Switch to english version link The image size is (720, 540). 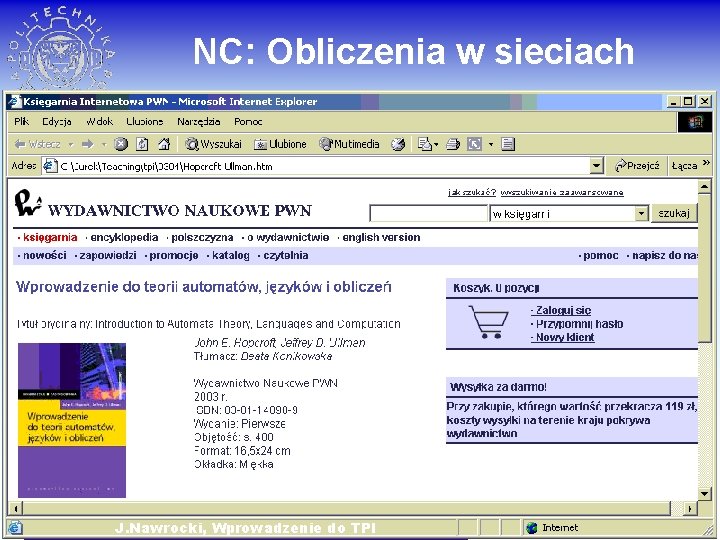381,237
